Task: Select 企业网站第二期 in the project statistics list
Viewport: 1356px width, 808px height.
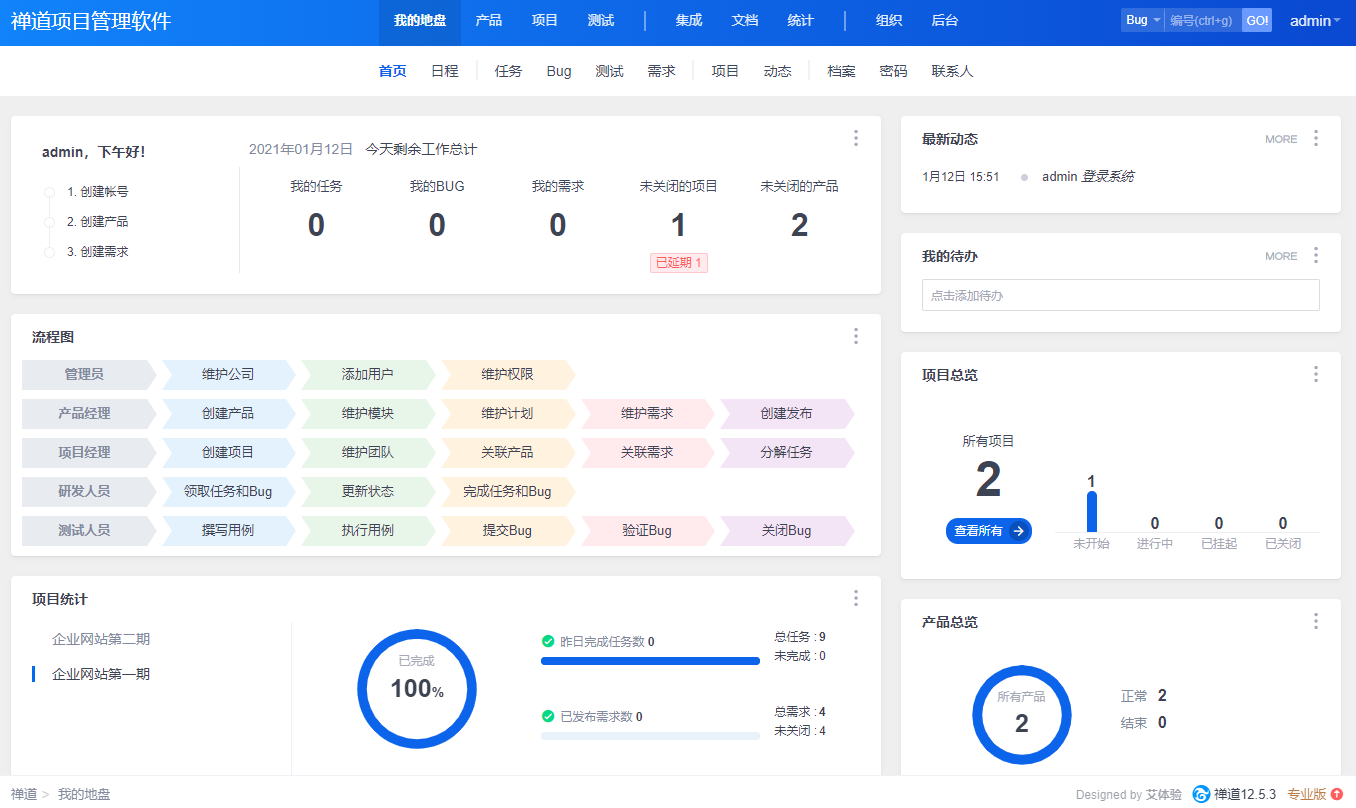Action: tap(101, 639)
